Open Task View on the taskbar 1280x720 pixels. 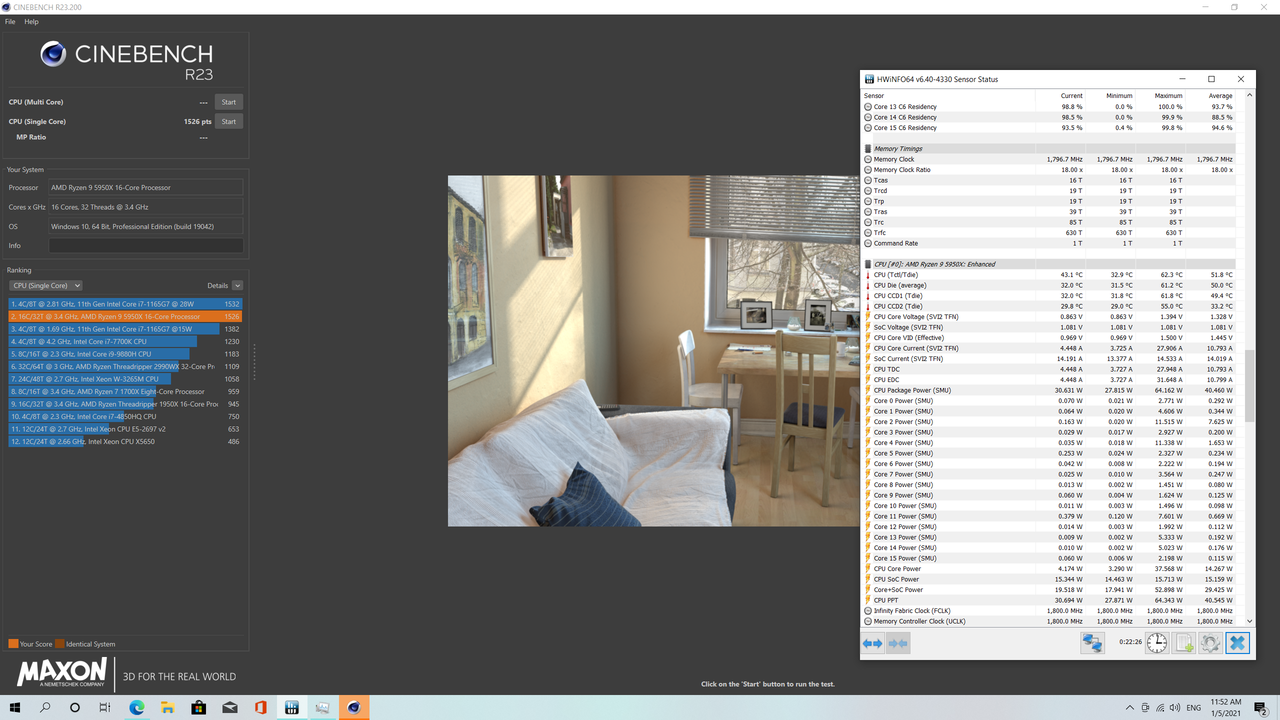(x=105, y=708)
